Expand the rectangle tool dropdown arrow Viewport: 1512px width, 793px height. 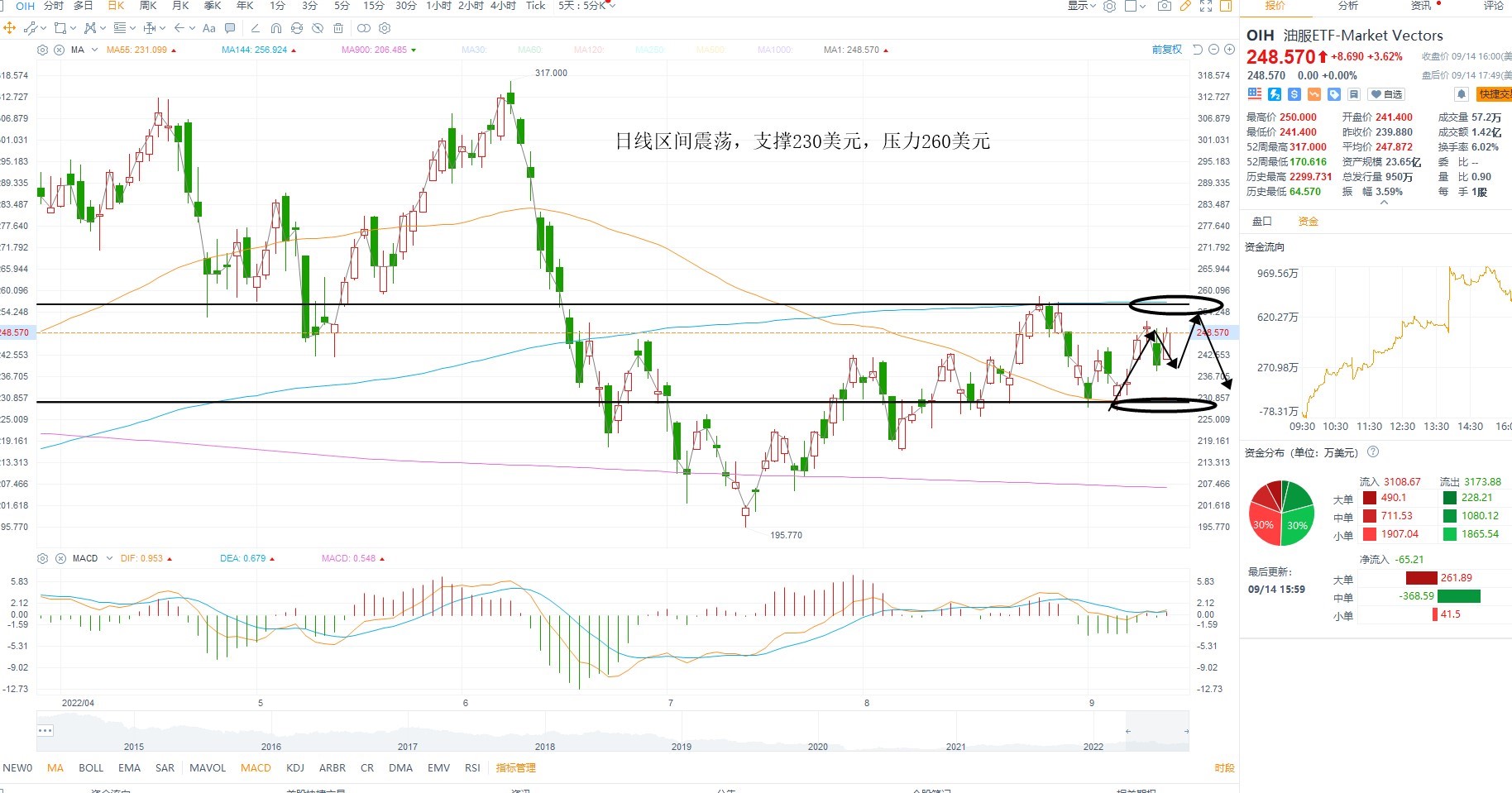[x=73, y=28]
